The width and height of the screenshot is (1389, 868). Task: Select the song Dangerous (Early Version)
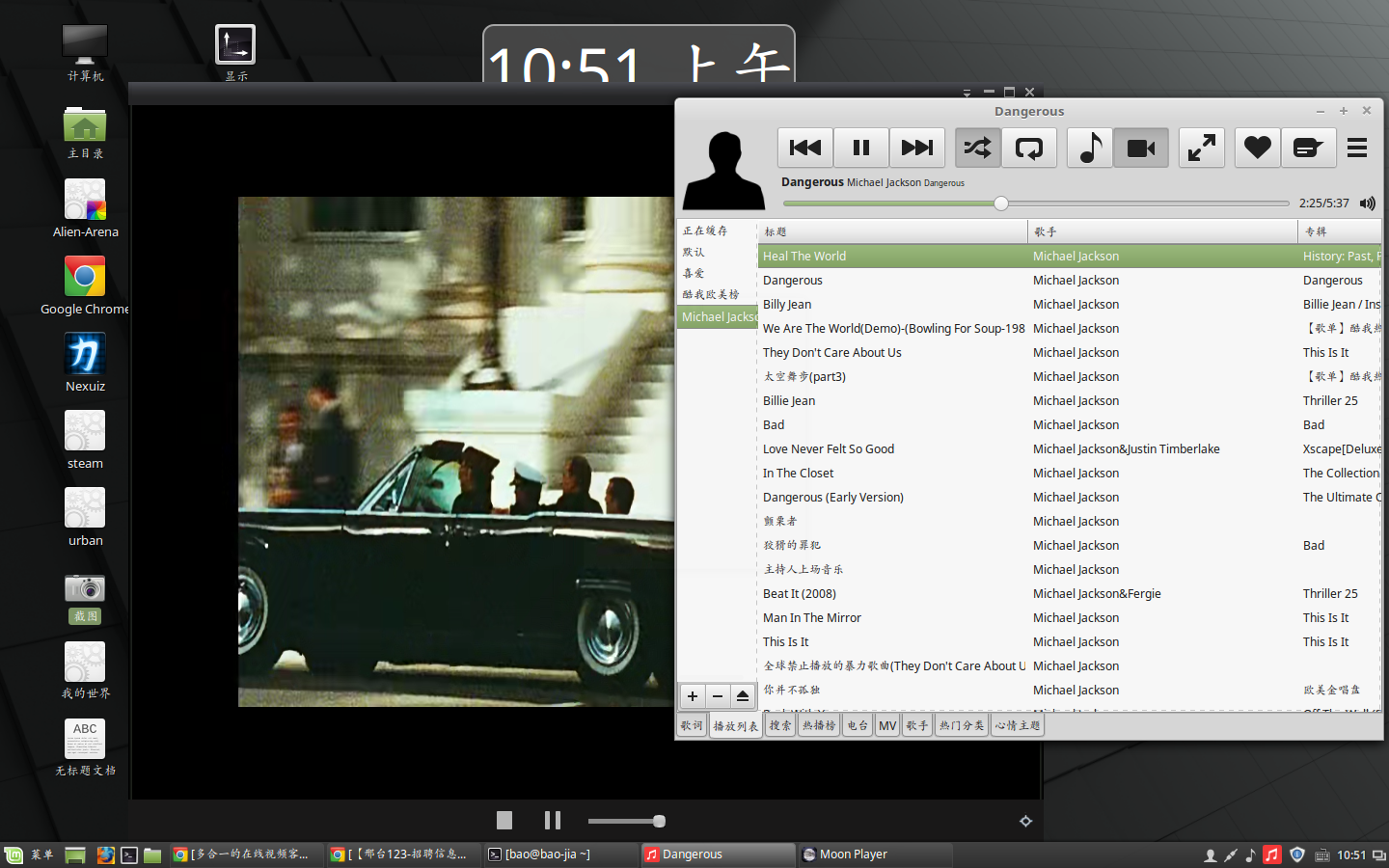(1070, 497)
